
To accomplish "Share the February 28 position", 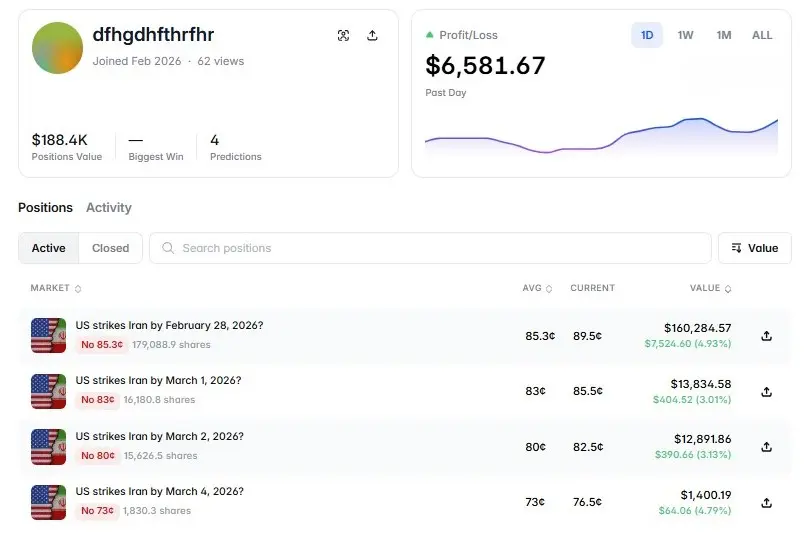I will (x=767, y=336).
